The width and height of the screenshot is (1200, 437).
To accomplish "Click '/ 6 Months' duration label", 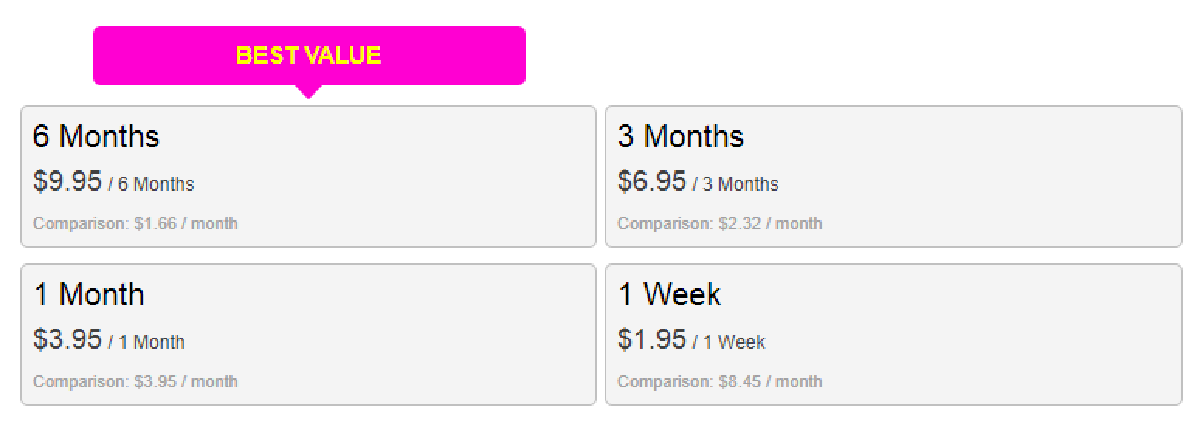I will tap(151, 184).
